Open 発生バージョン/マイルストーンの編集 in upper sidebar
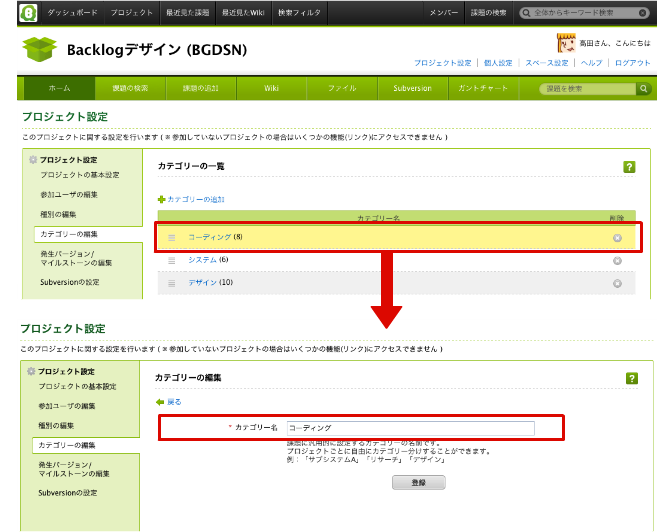The width and height of the screenshot is (657, 532). 76,258
